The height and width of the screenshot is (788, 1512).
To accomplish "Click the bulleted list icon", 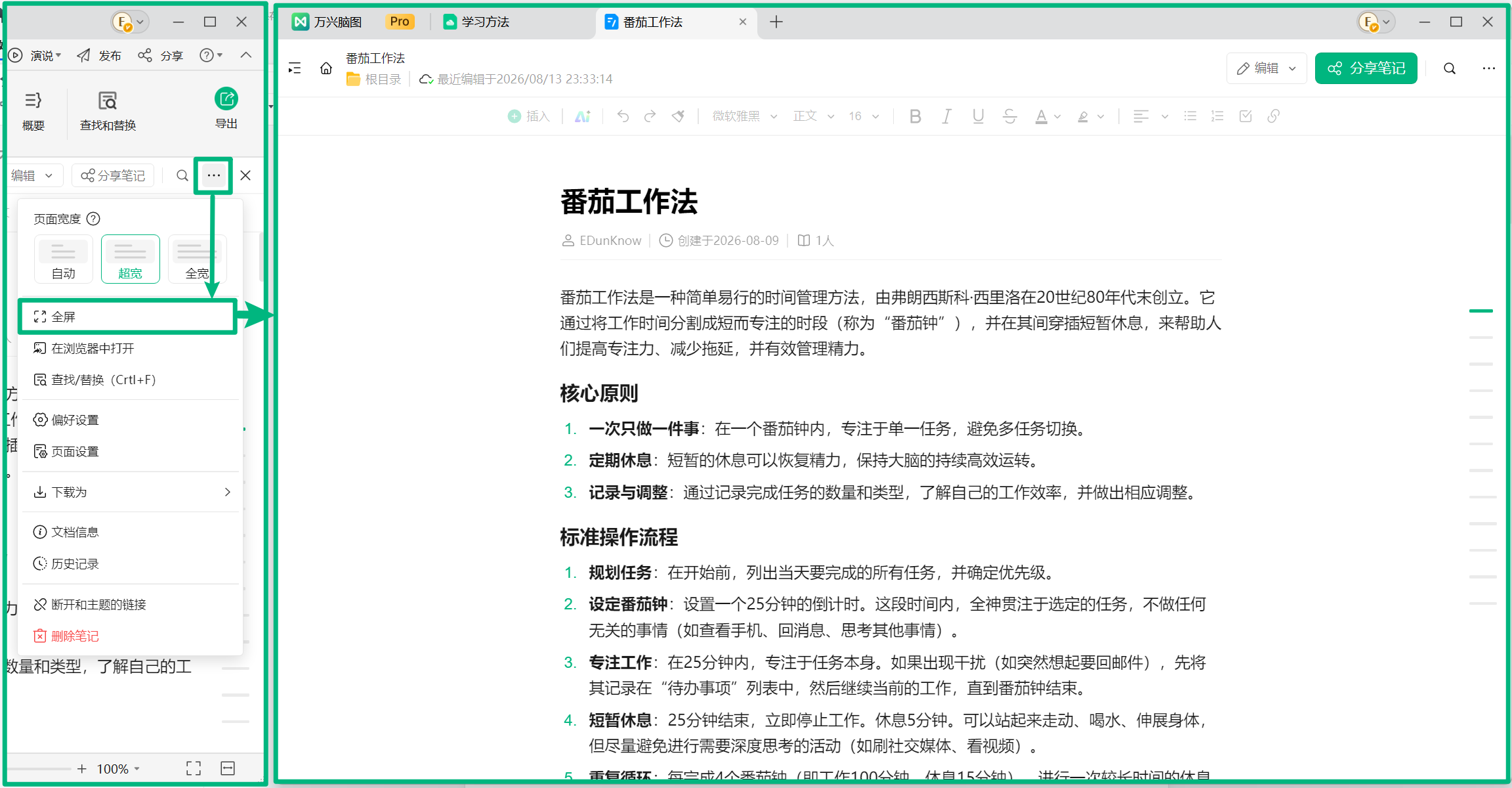I will (1190, 116).
